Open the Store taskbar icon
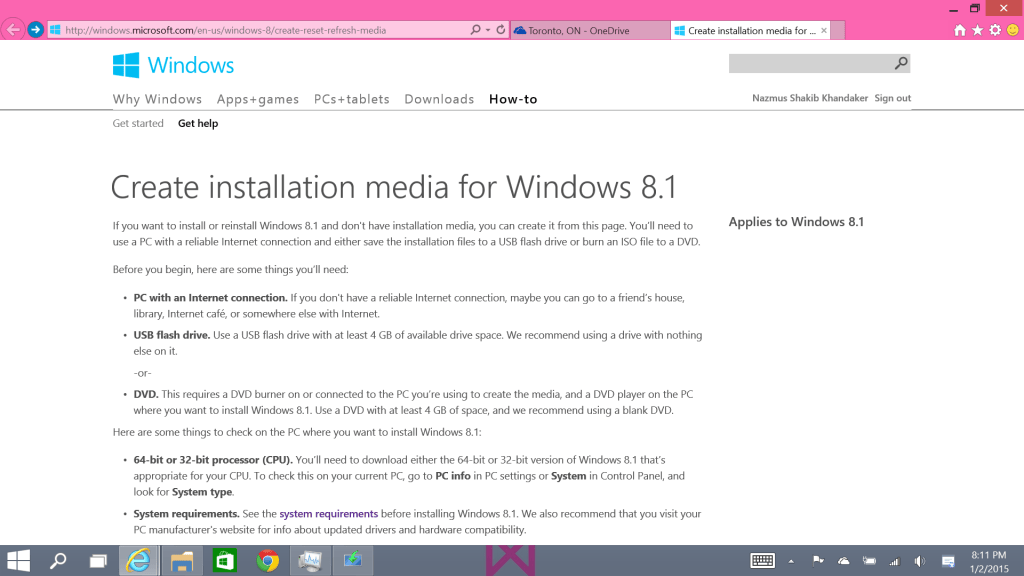1024x576 pixels. [x=225, y=561]
